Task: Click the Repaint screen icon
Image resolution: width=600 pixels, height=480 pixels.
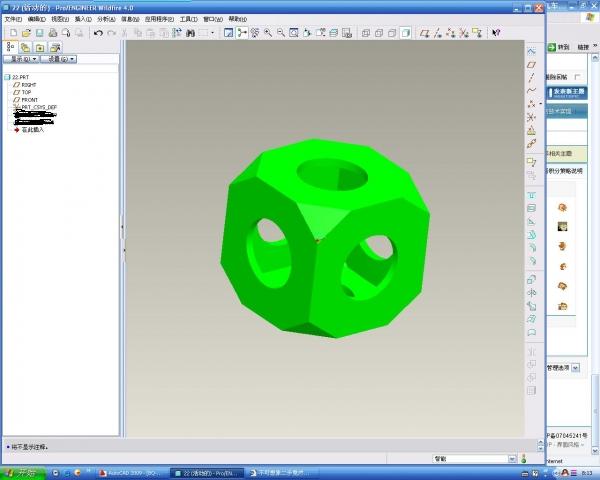Action: (x=228, y=33)
